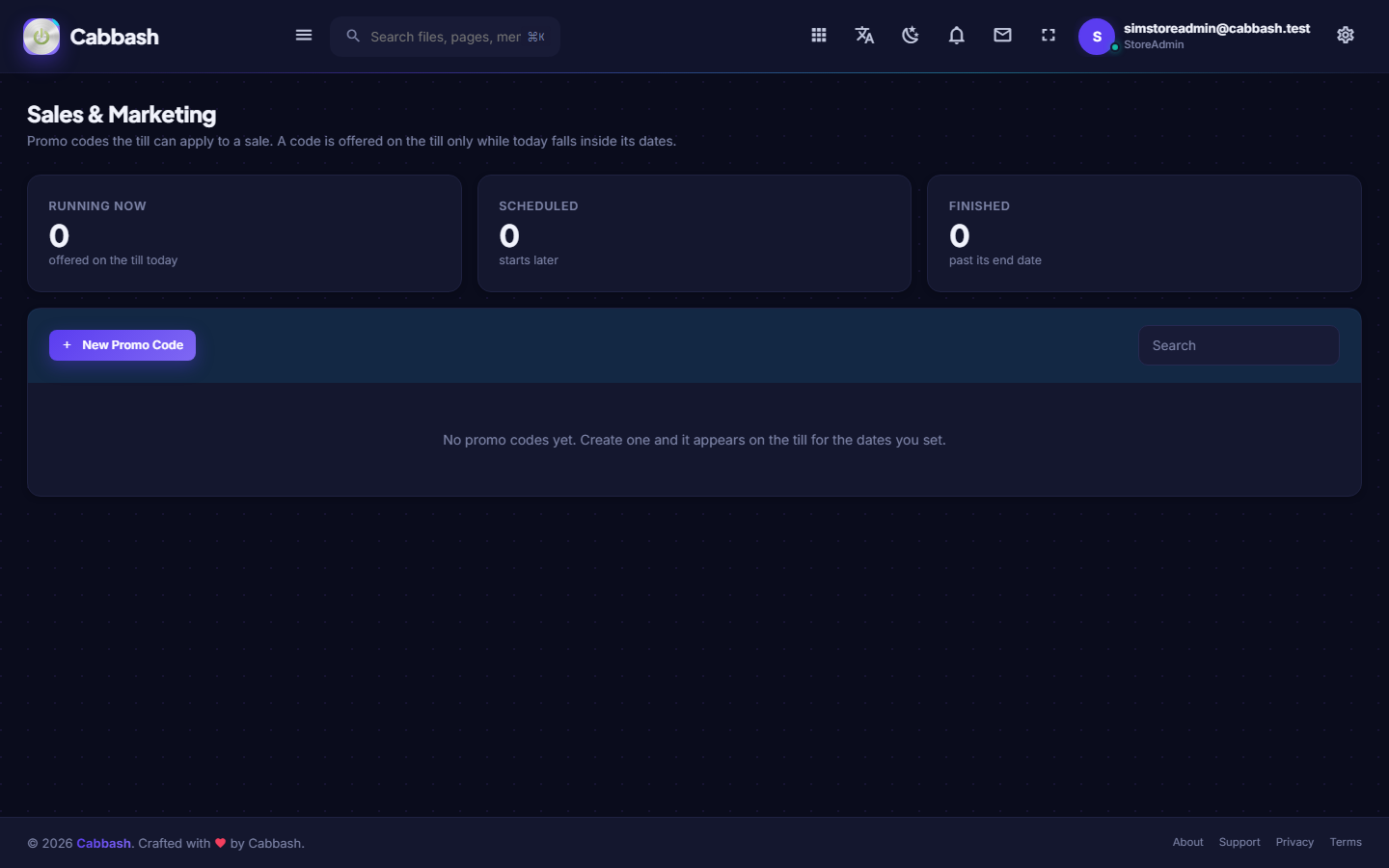The height and width of the screenshot is (868, 1389).
Task: Click the Scheduled stat card
Action: pos(694,233)
